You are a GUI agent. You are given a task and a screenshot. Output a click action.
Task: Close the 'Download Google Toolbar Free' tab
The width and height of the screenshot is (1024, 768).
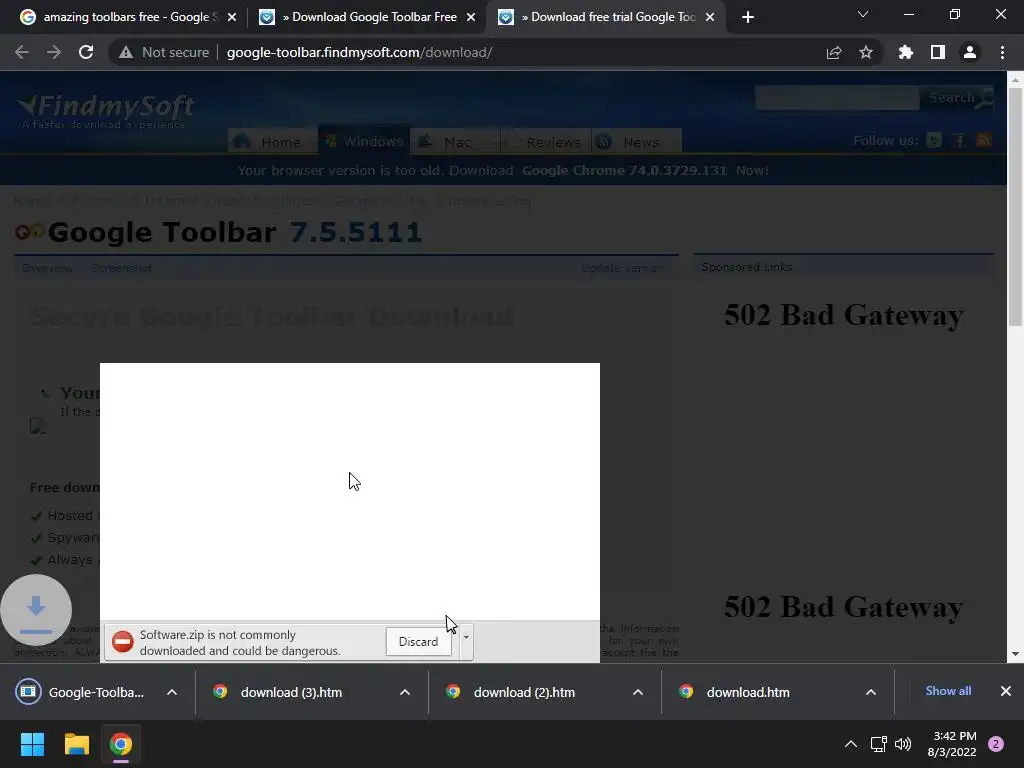click(x=471, y=18)
